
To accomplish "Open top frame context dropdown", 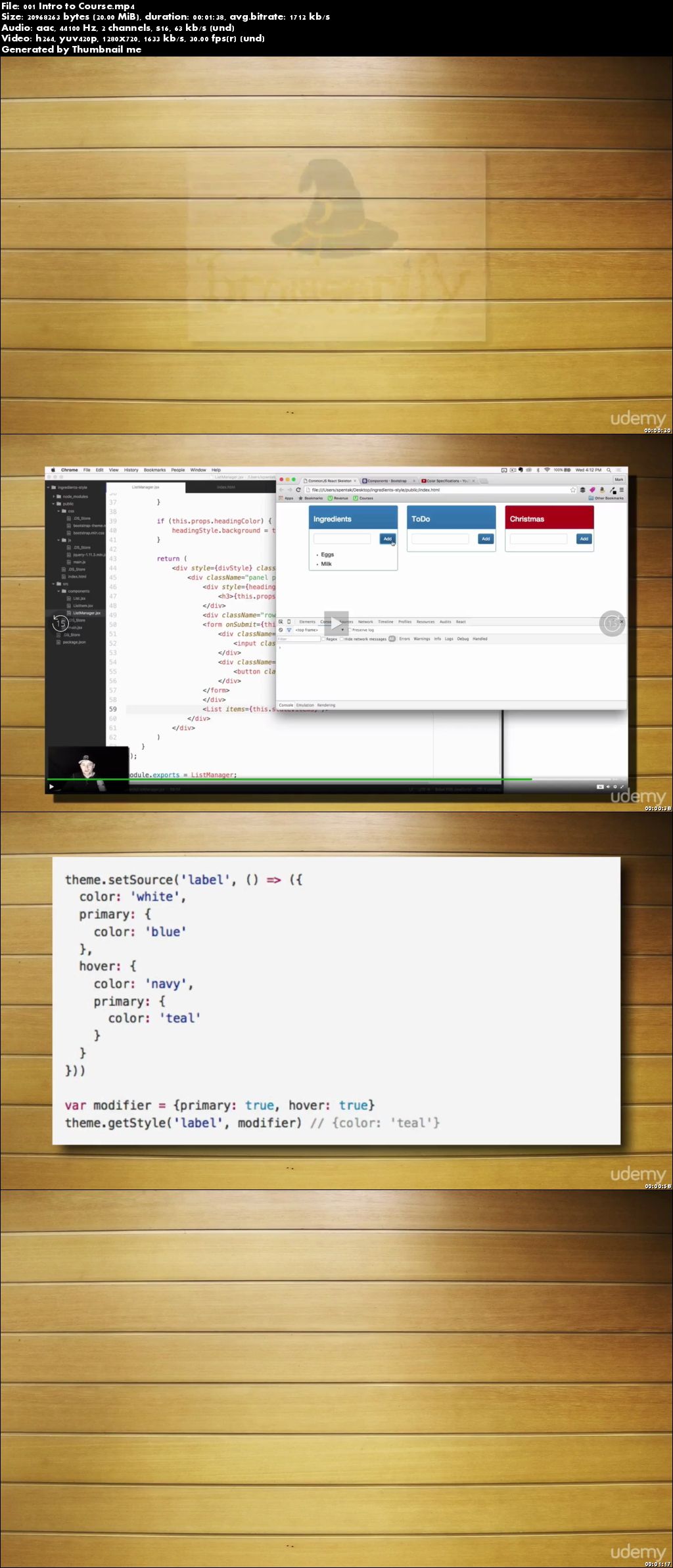I will pyautogui.click(x=319, y=630).
